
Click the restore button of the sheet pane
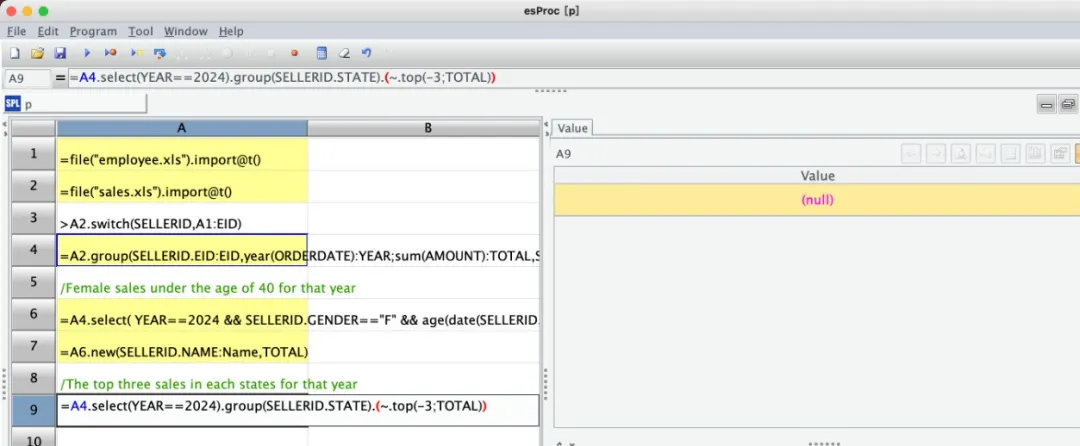[1067, 104]
